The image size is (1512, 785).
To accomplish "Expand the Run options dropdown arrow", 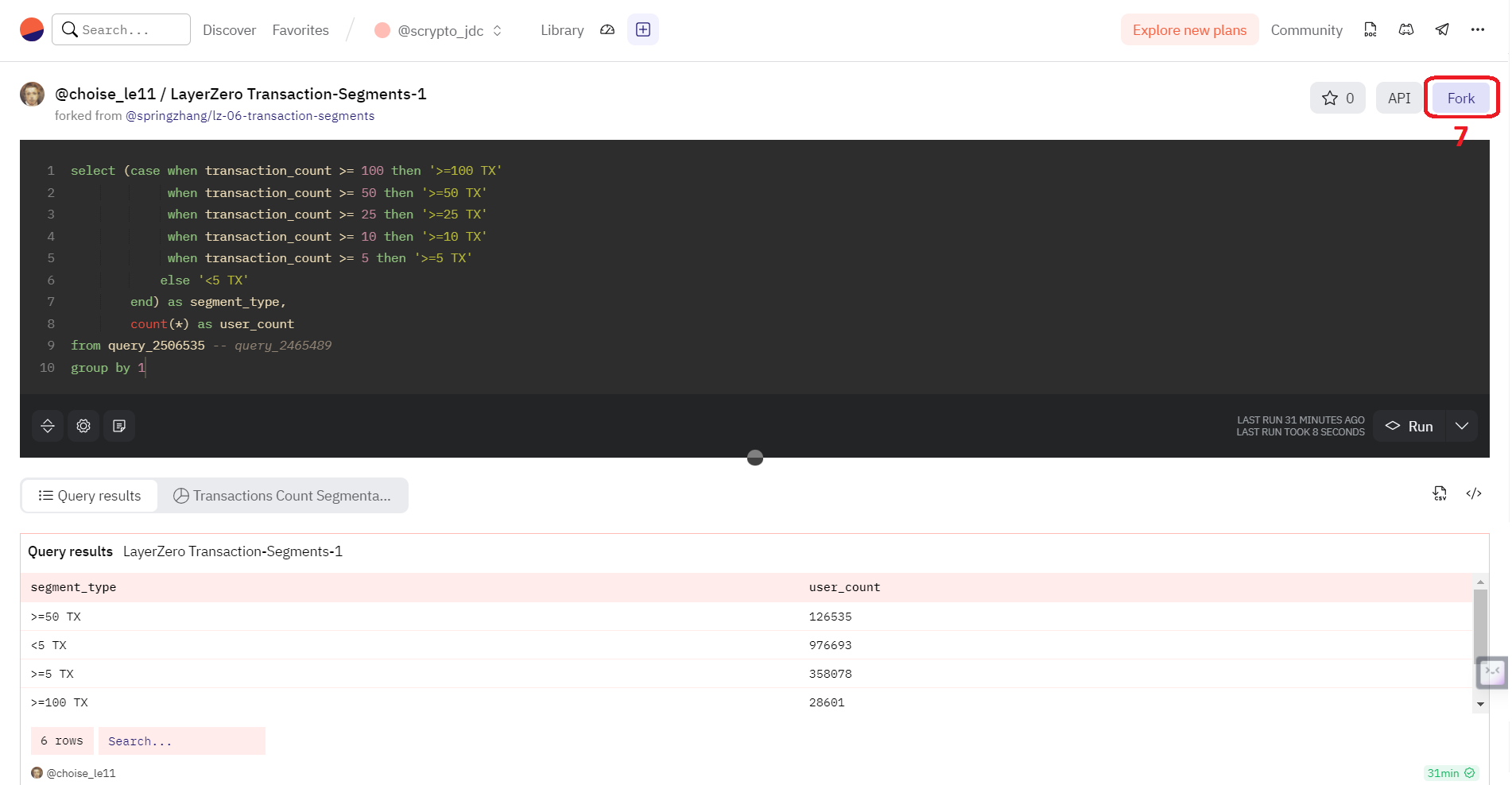I will 1462,426.
